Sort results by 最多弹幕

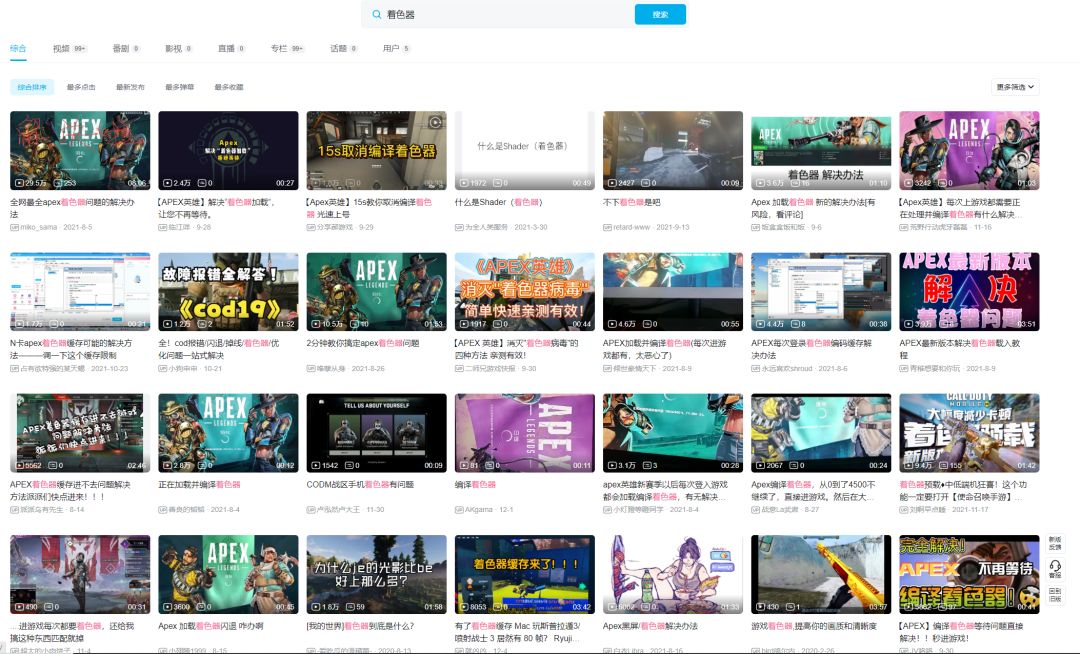click(x=180, y=87)
